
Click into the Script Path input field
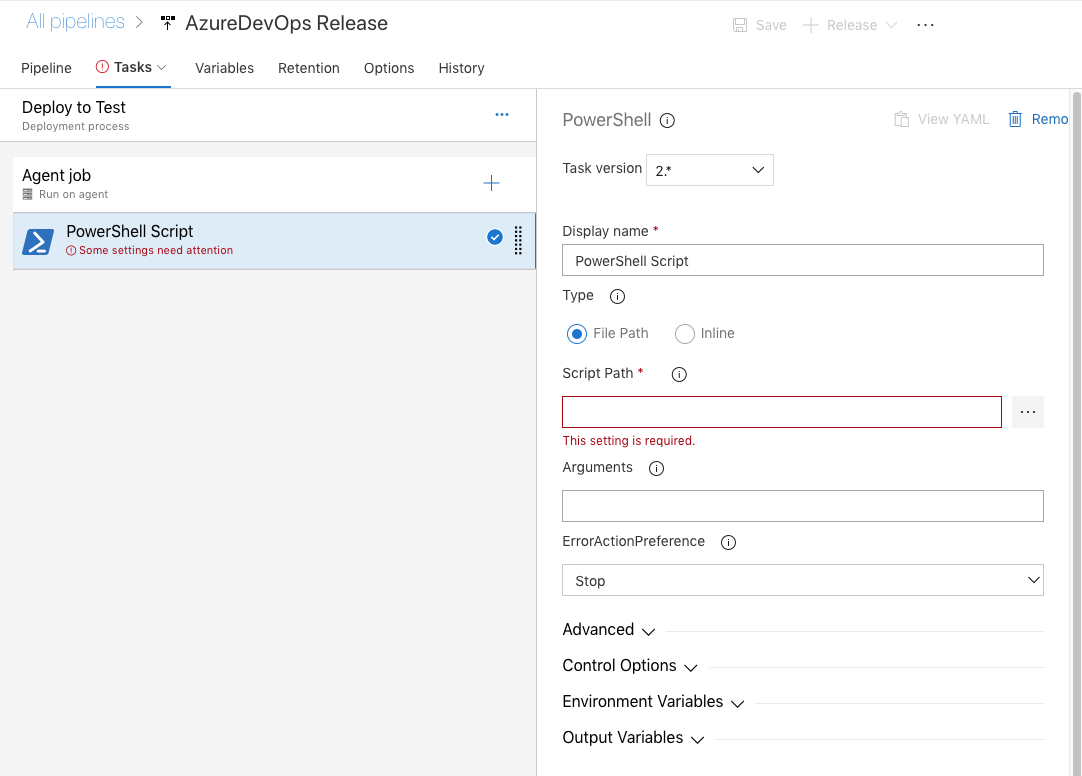[781, 412]
